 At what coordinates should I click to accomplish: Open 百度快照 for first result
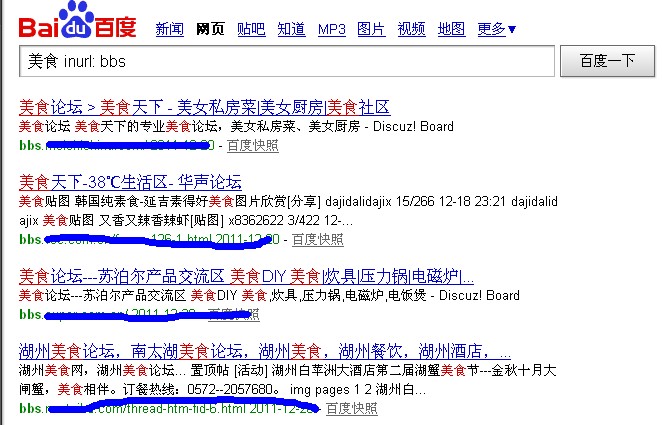click(253, 146)
